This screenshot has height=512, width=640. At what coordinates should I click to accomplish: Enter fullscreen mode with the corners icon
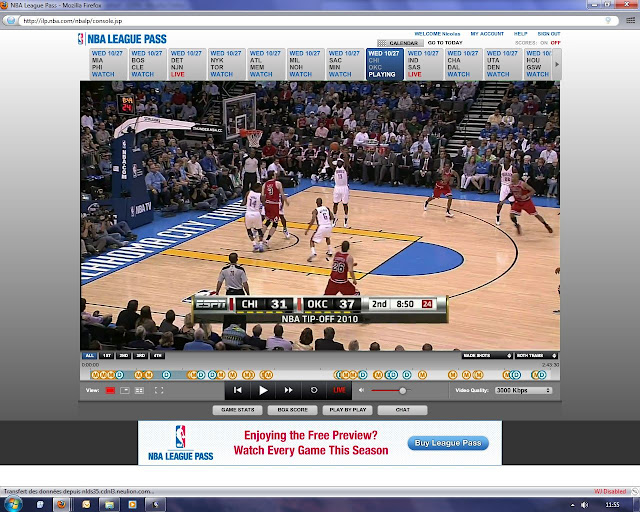159,390
